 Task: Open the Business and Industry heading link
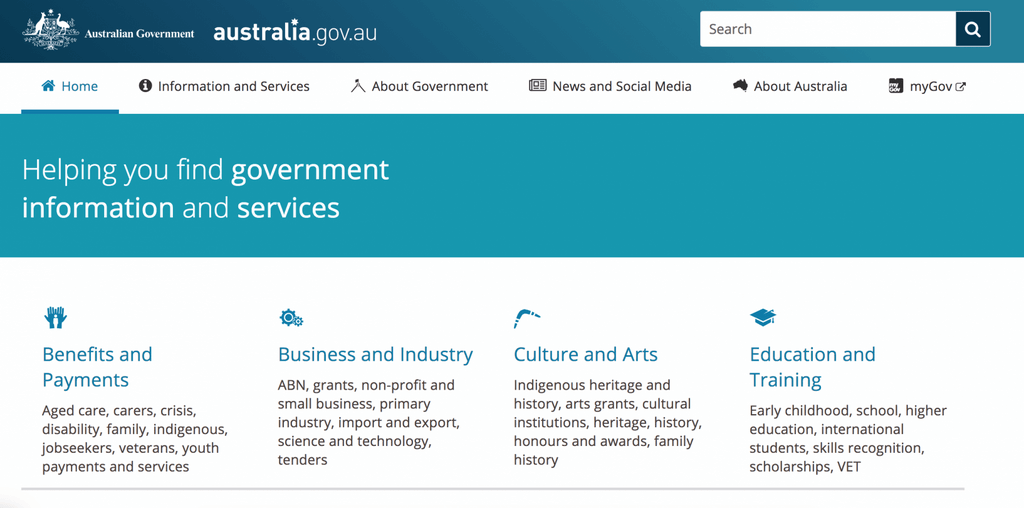click(375, 355)
